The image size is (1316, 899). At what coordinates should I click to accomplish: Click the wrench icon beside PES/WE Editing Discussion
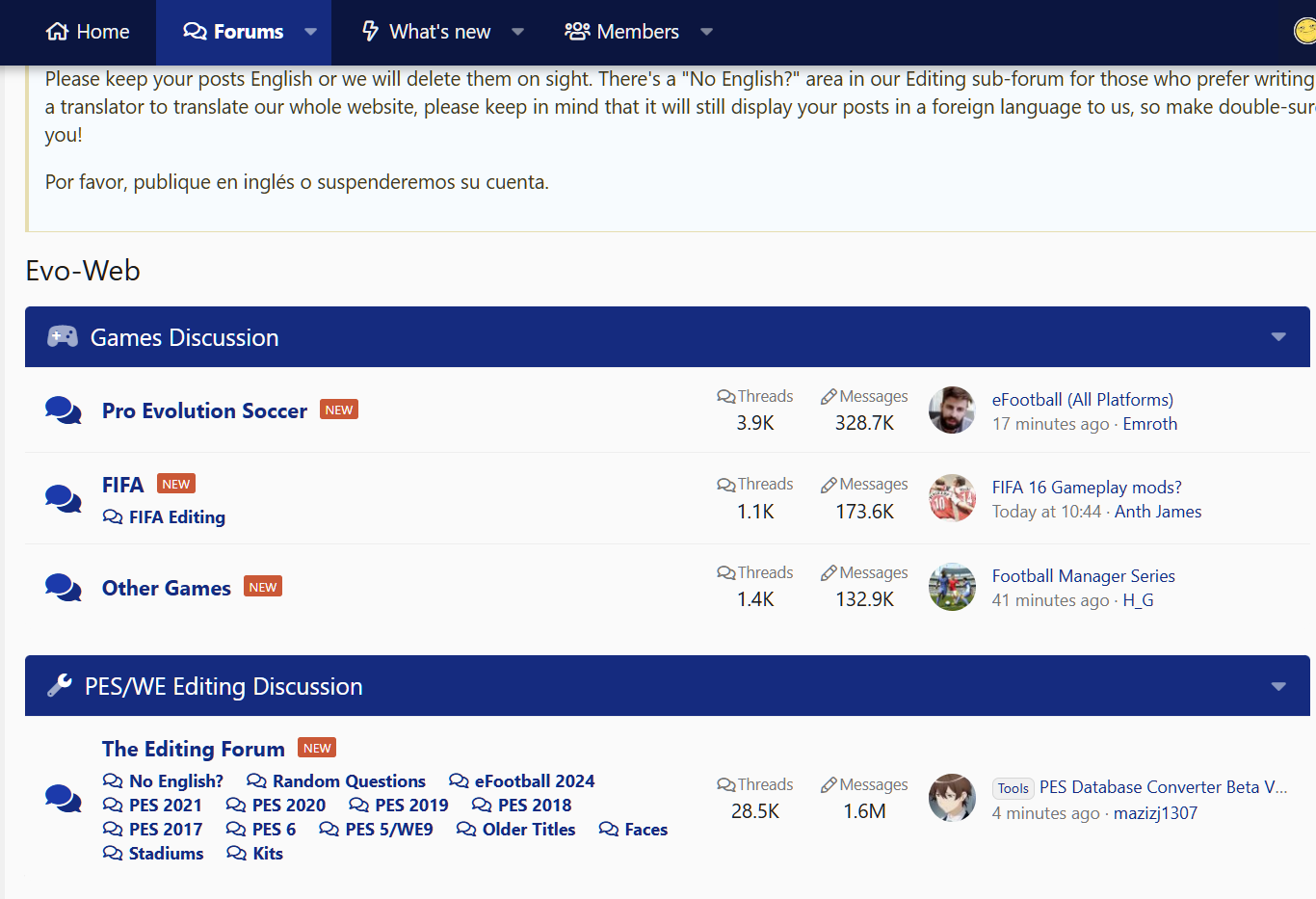60,685
